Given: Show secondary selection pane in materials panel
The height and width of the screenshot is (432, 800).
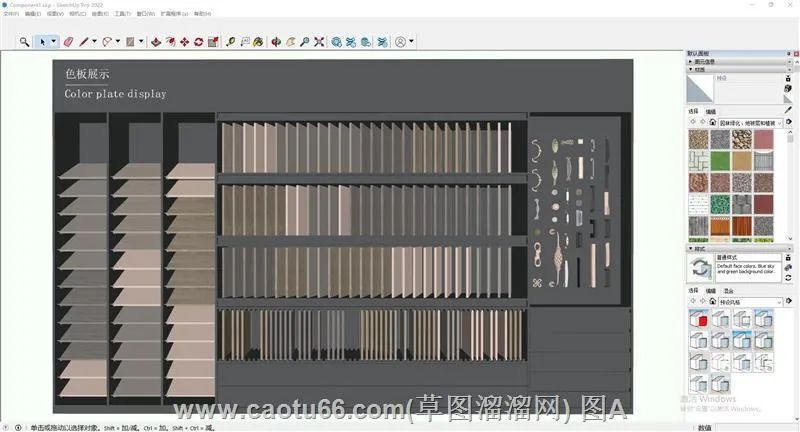Looking at the screenshot, I should pyautogui.click(x=788, y=79).
